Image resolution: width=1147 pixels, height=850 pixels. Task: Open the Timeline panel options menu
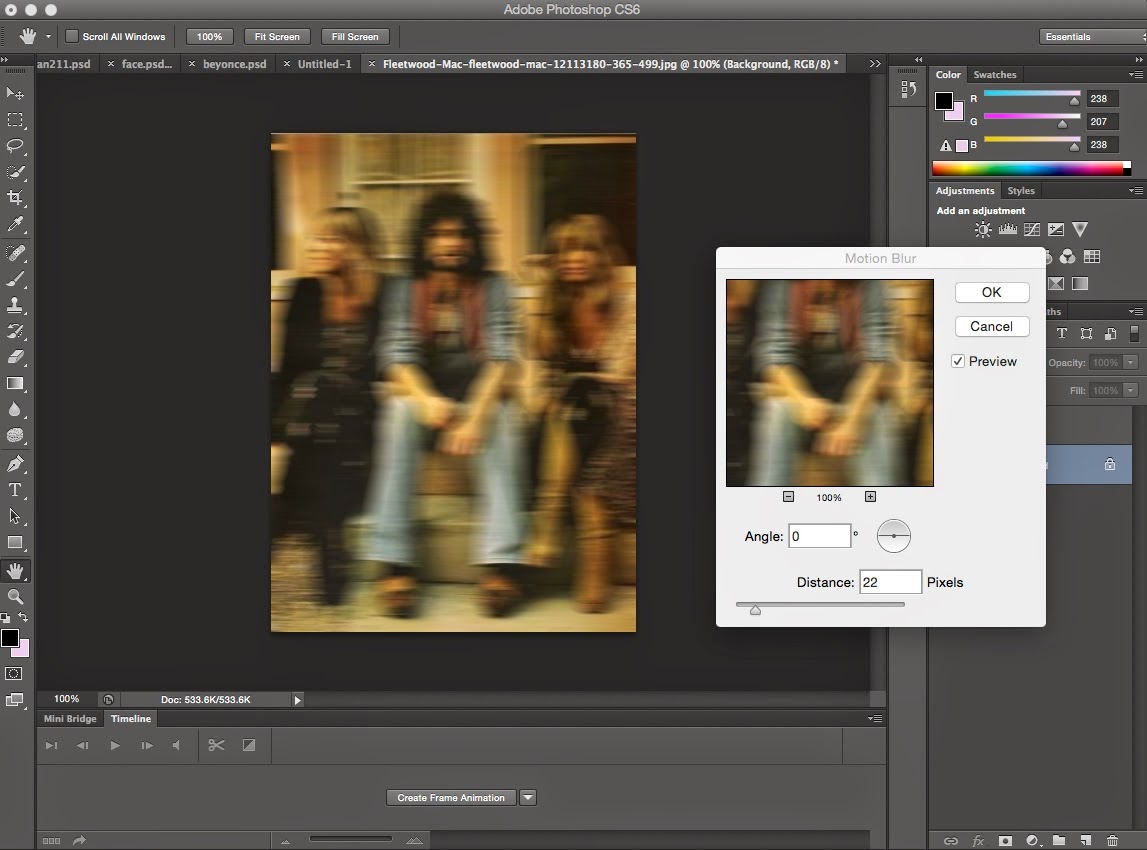point(875,718)
